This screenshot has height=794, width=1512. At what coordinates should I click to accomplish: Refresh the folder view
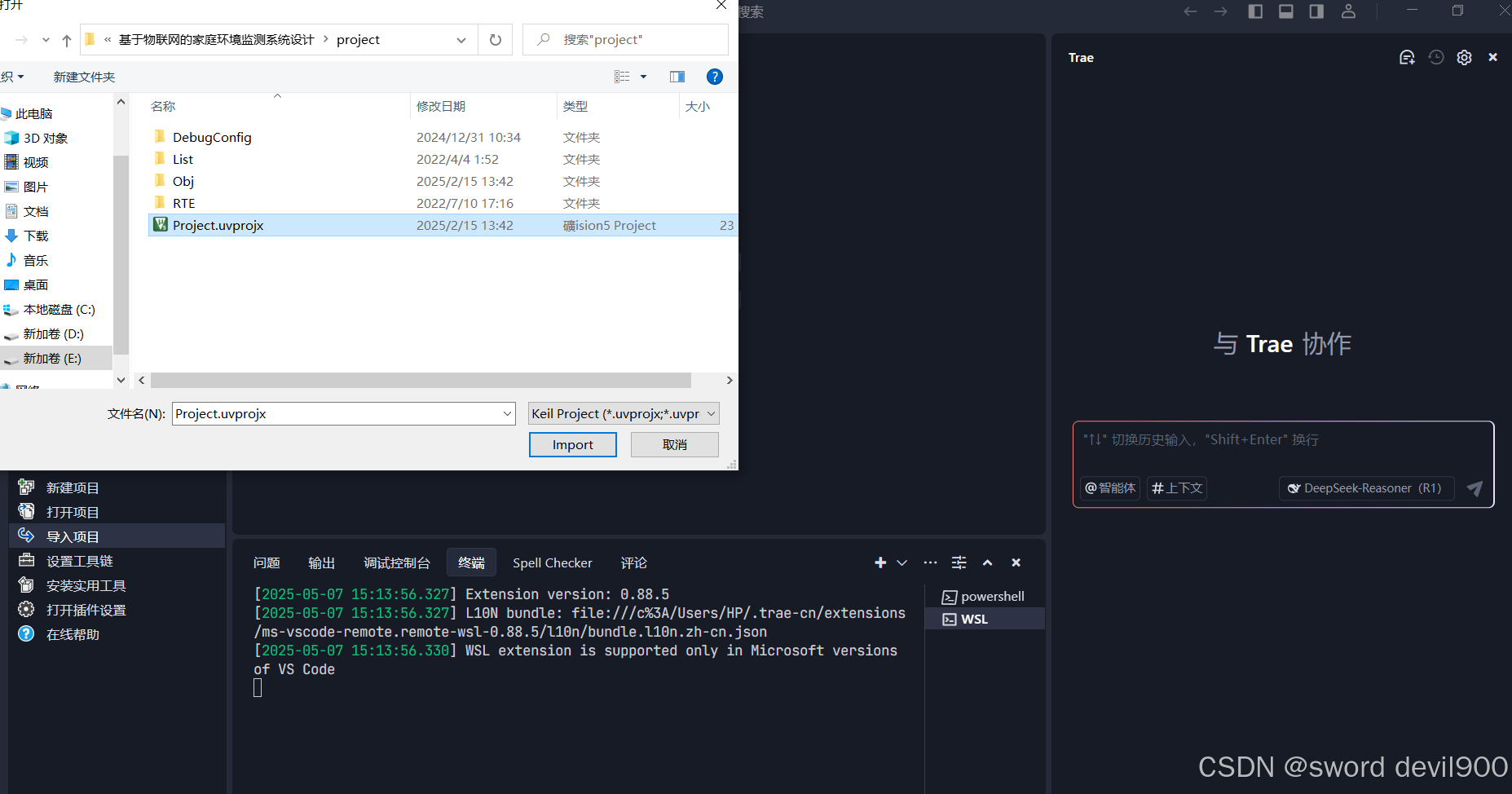(x=496, y=40)
